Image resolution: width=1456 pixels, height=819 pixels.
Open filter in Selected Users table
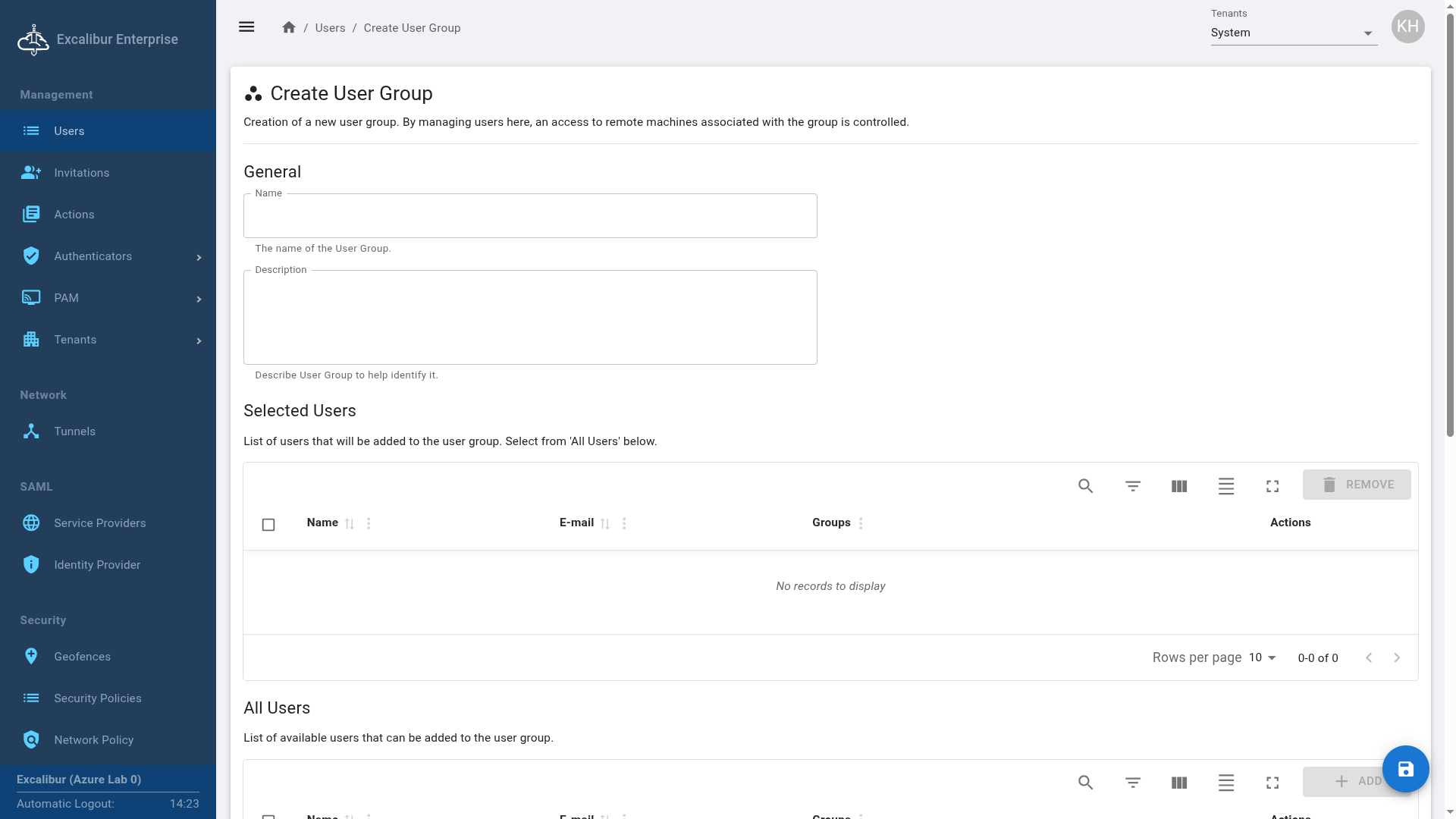1132,486
